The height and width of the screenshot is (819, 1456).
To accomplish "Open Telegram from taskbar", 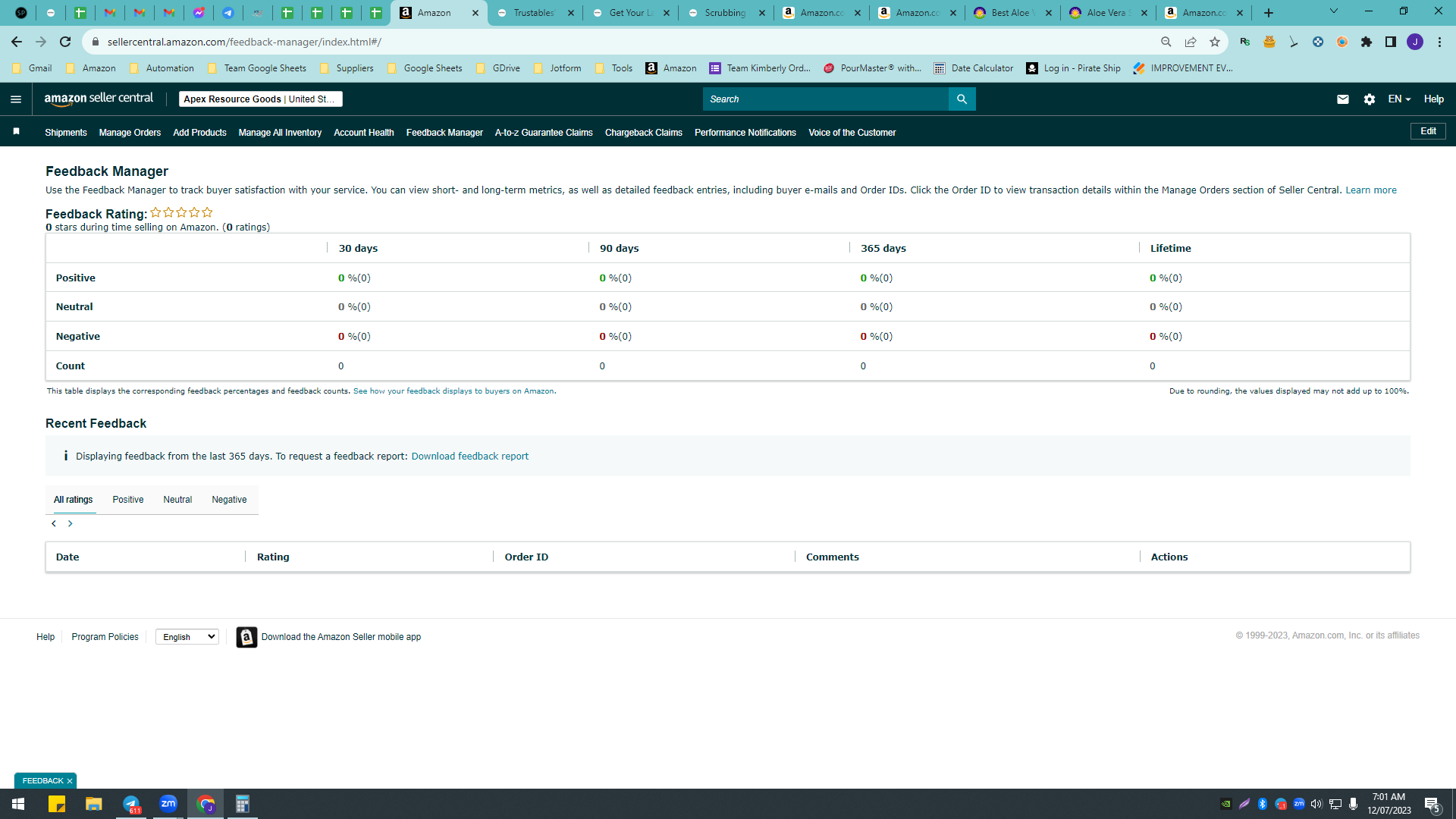I will (x=131, y=804).
